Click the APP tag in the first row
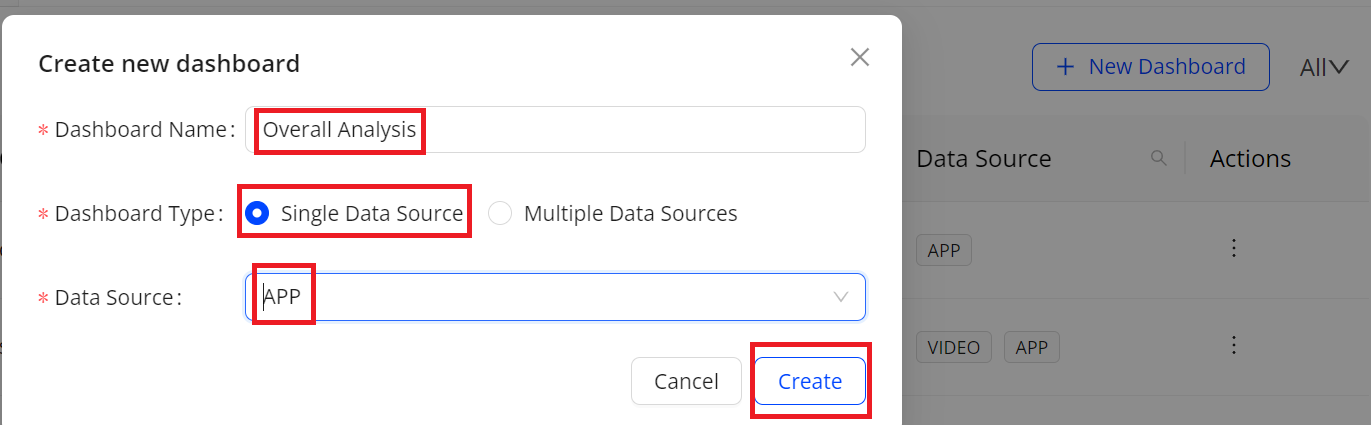Screen dimensions: 1371x425 coord(944,250)
